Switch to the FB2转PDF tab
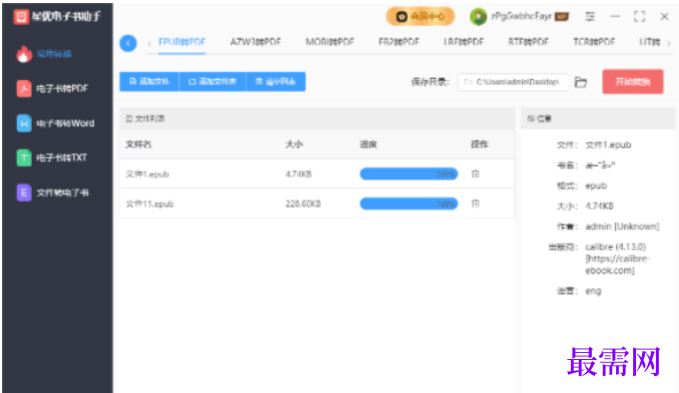679x393 pixels. coord(399,42)
